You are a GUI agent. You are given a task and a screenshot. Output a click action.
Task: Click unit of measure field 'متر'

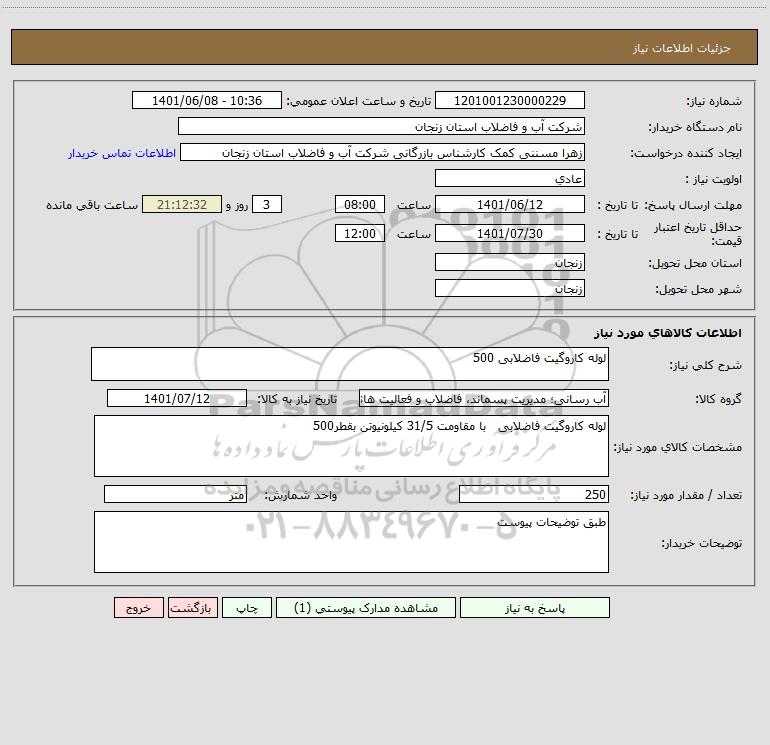click(175, 495)
